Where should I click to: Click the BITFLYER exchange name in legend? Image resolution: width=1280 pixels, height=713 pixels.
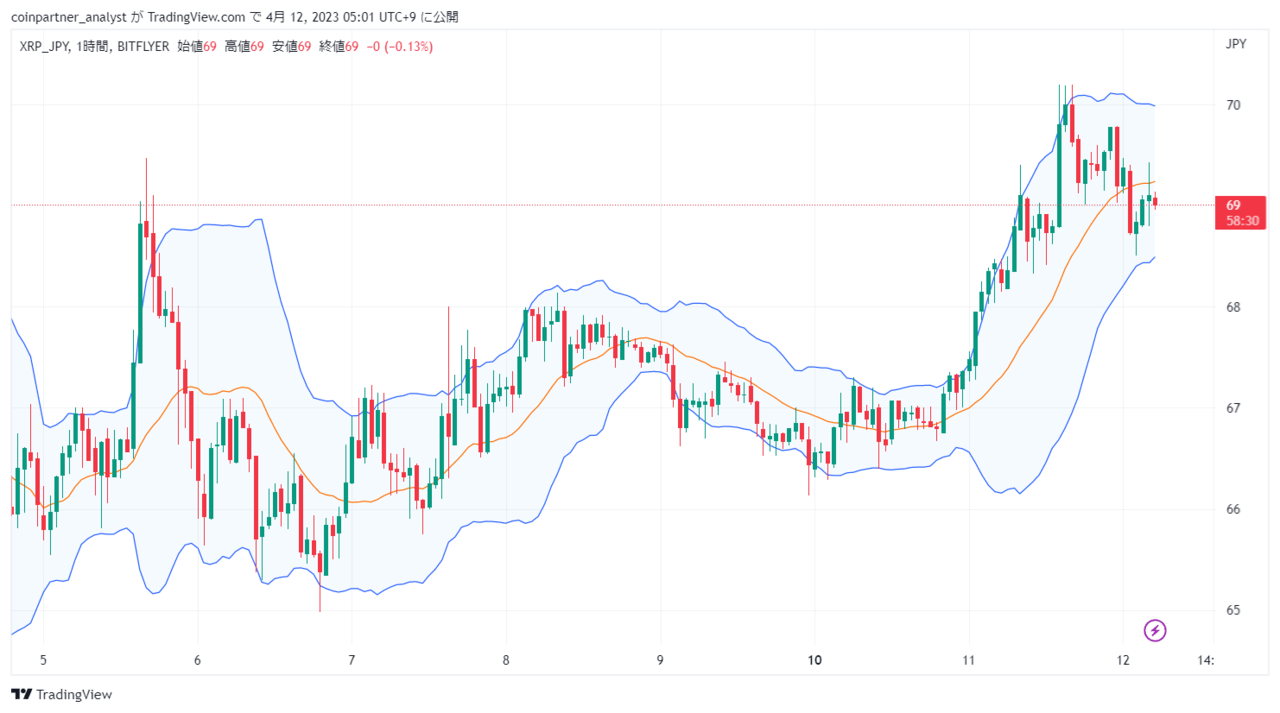click(x=142, y=46)
